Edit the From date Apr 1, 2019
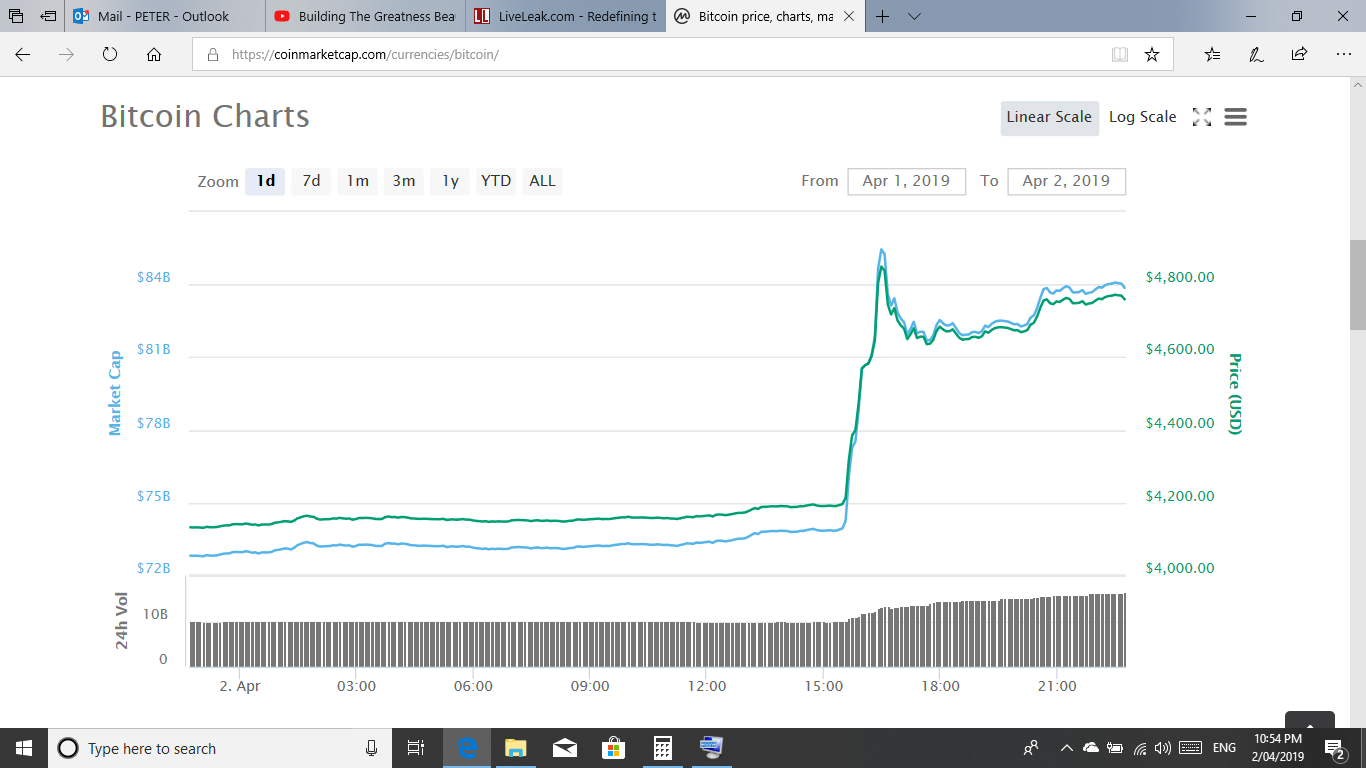This screenshot has height=768, width=1366. pos(906,181)
